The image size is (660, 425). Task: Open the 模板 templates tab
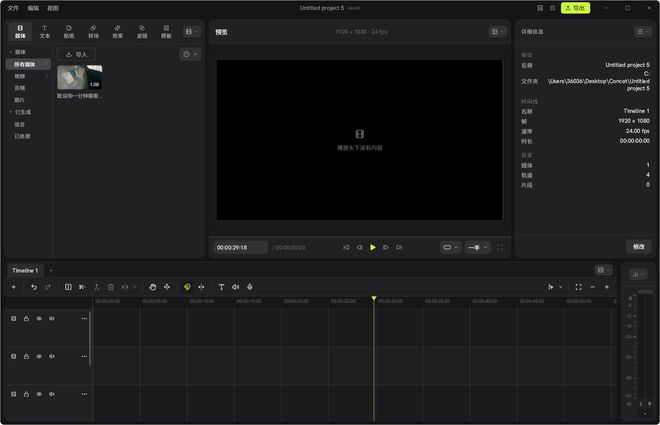tap(166, 32)
